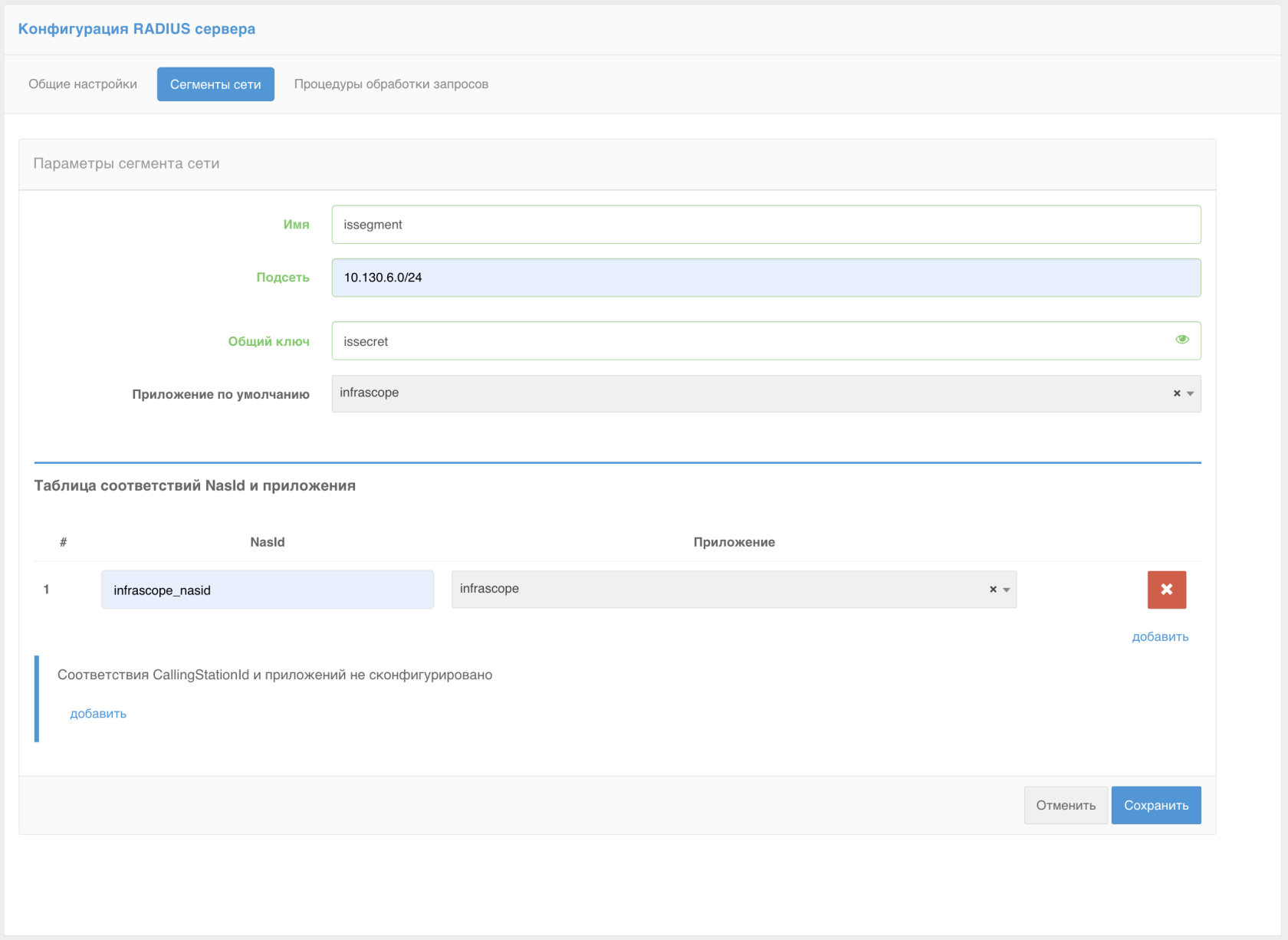Screen dimensions: 1288x940
Task: Expand row 1 application dropdown arrow
Action: click(x=1007, y=590)
